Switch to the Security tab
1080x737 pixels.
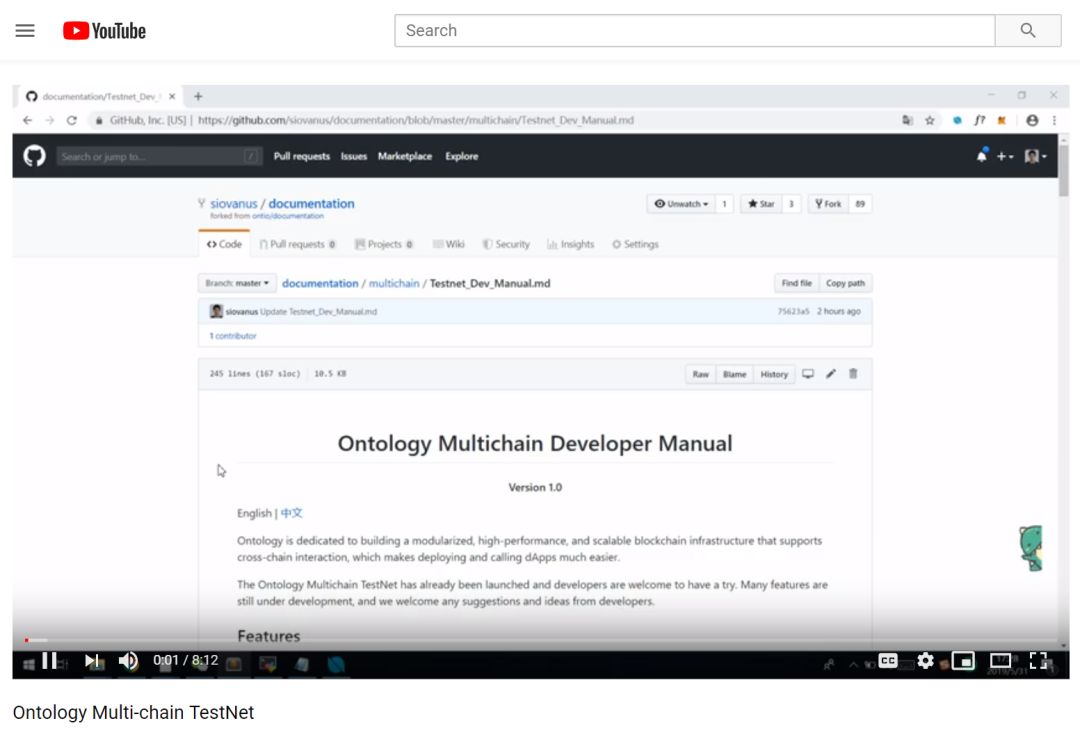pyautogui.click(x=506, y=244)
